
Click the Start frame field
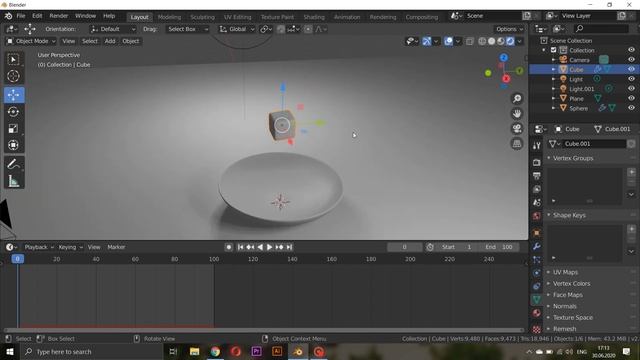coord(457,247)
